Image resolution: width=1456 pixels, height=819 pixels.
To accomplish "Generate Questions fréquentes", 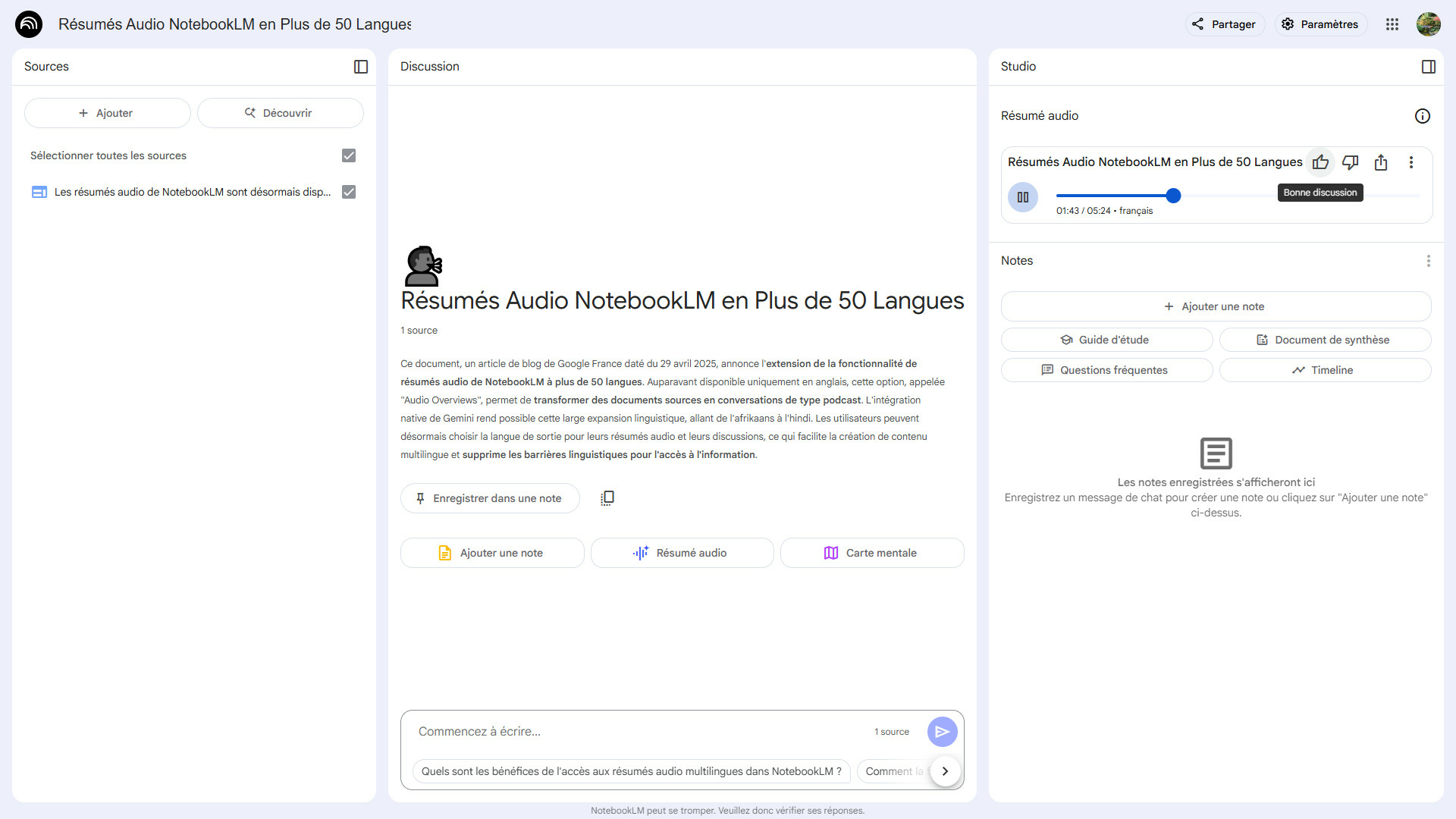I will (x=1107, y=370).
